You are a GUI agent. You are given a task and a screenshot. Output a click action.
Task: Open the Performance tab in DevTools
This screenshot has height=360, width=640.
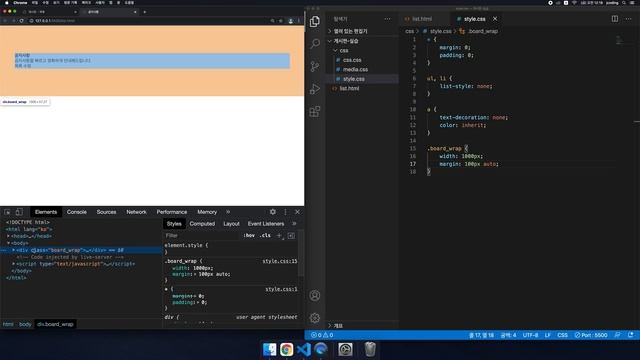pyautogui.click(x=172, y=212)
